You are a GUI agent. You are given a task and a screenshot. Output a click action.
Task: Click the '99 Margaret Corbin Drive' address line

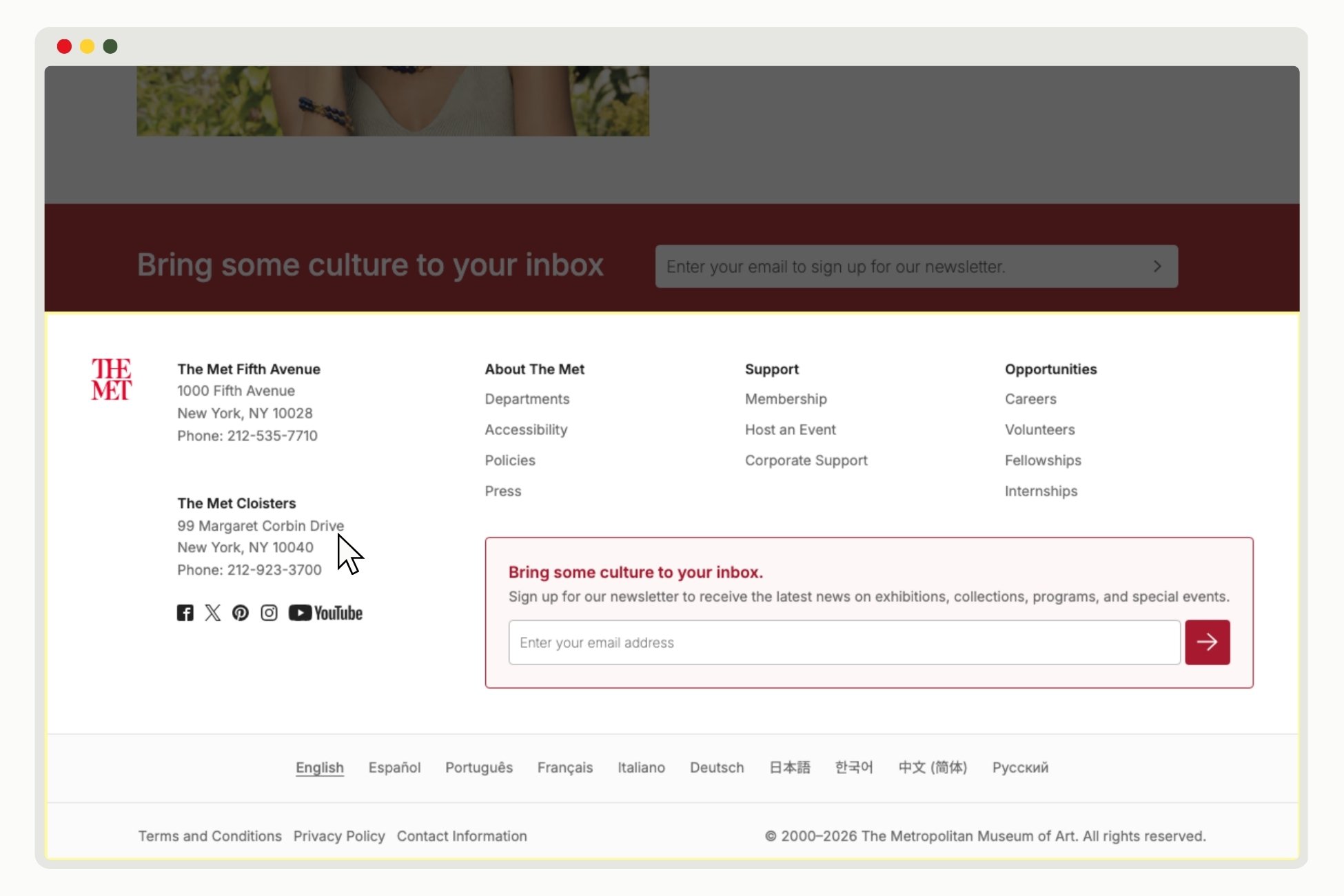coord(261,526)
